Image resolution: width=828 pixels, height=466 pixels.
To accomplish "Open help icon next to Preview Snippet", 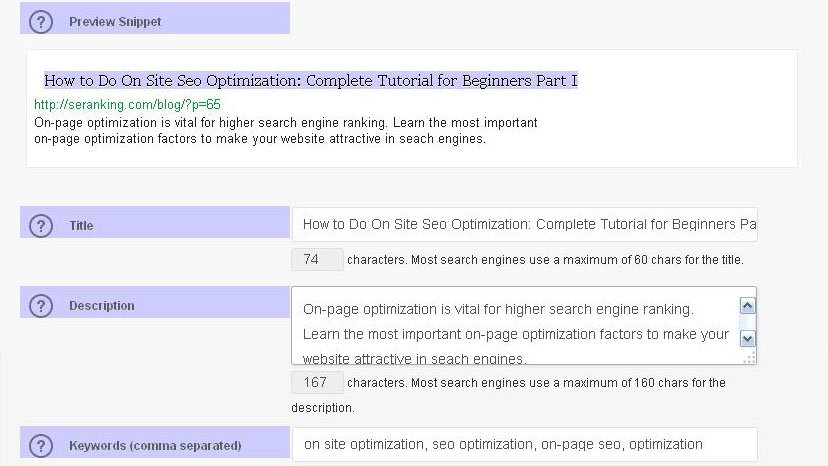I will pos(41,22).
